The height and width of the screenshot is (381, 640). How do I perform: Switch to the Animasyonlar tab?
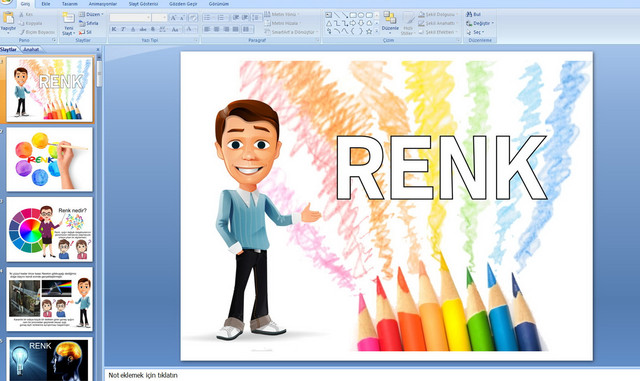[x=103, y=4]
